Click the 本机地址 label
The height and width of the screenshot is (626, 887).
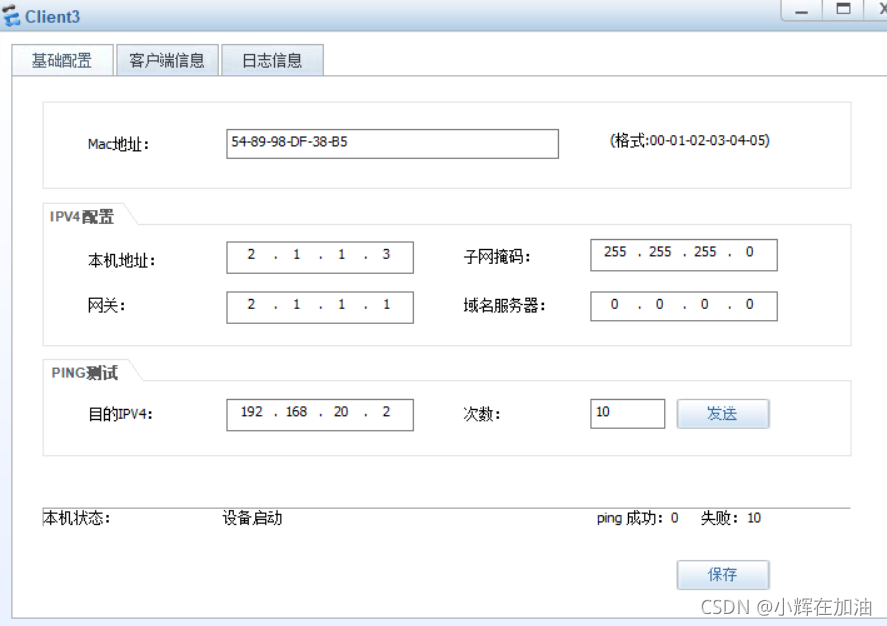[x=122, y=261]
